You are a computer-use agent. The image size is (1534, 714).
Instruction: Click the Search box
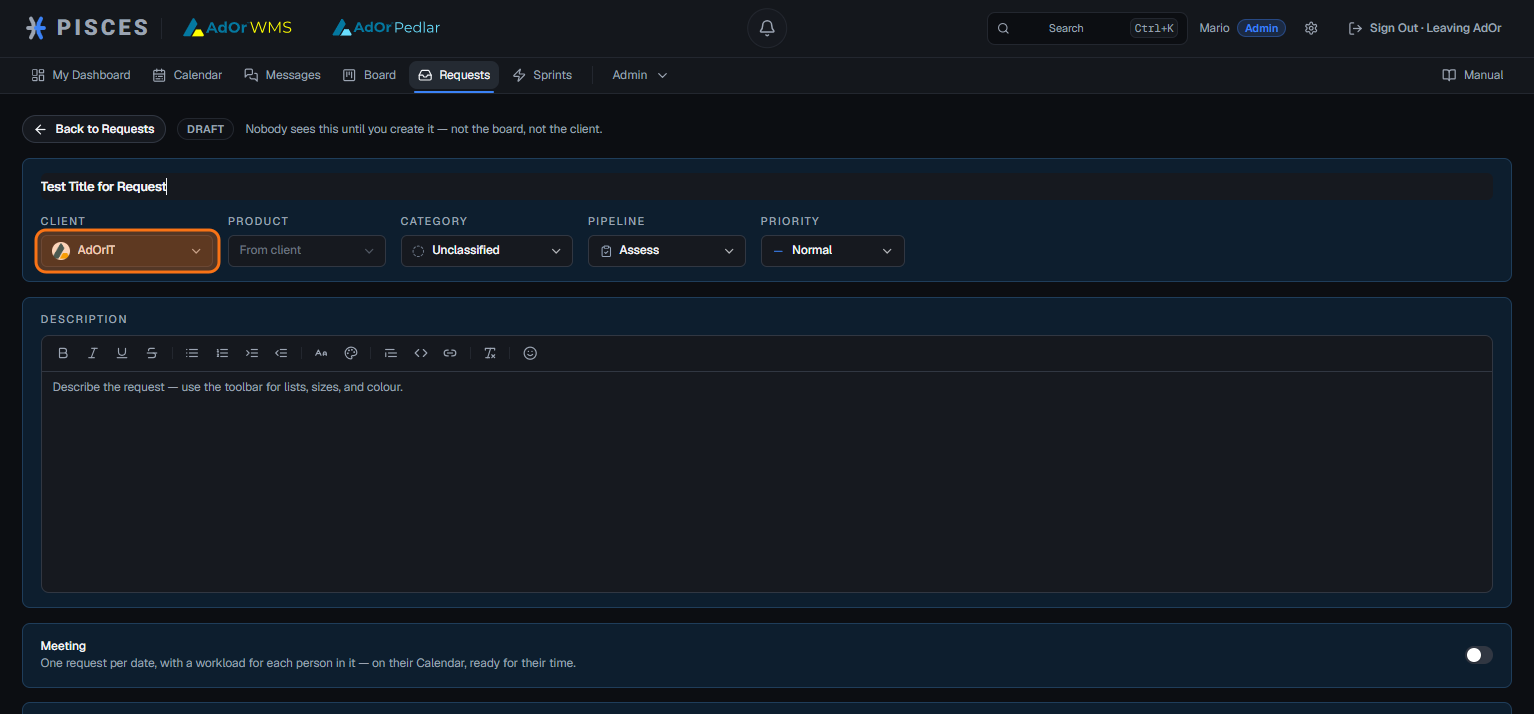pyautogui.click(x=1087, y=28)
